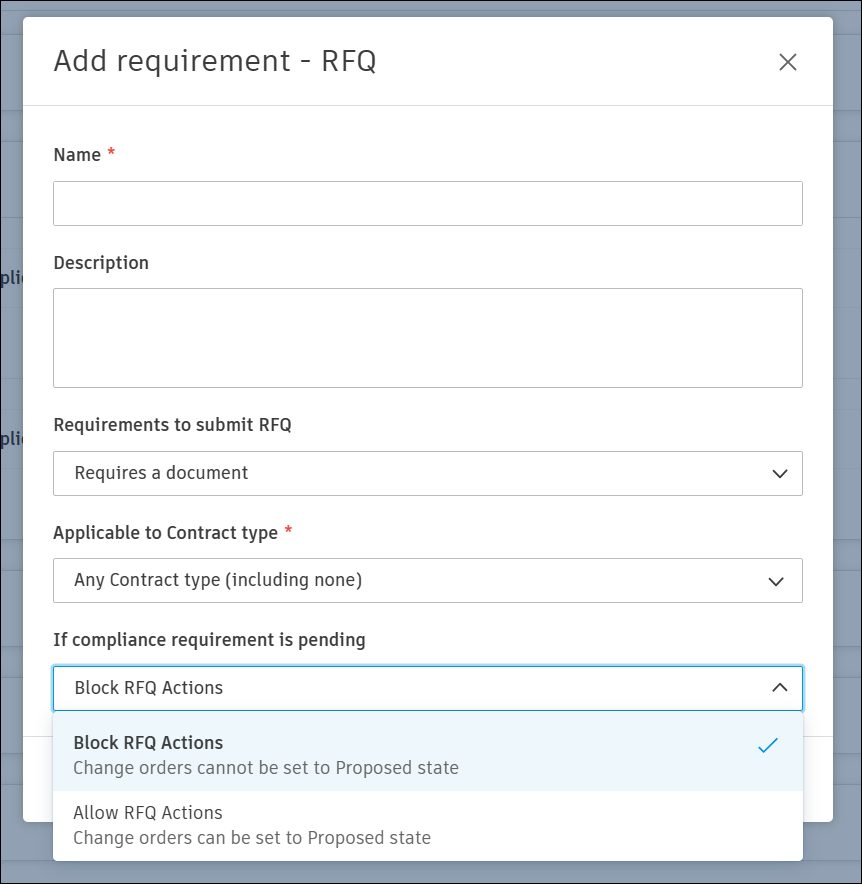Click the chevron beside Requires a document

[780, 473]
